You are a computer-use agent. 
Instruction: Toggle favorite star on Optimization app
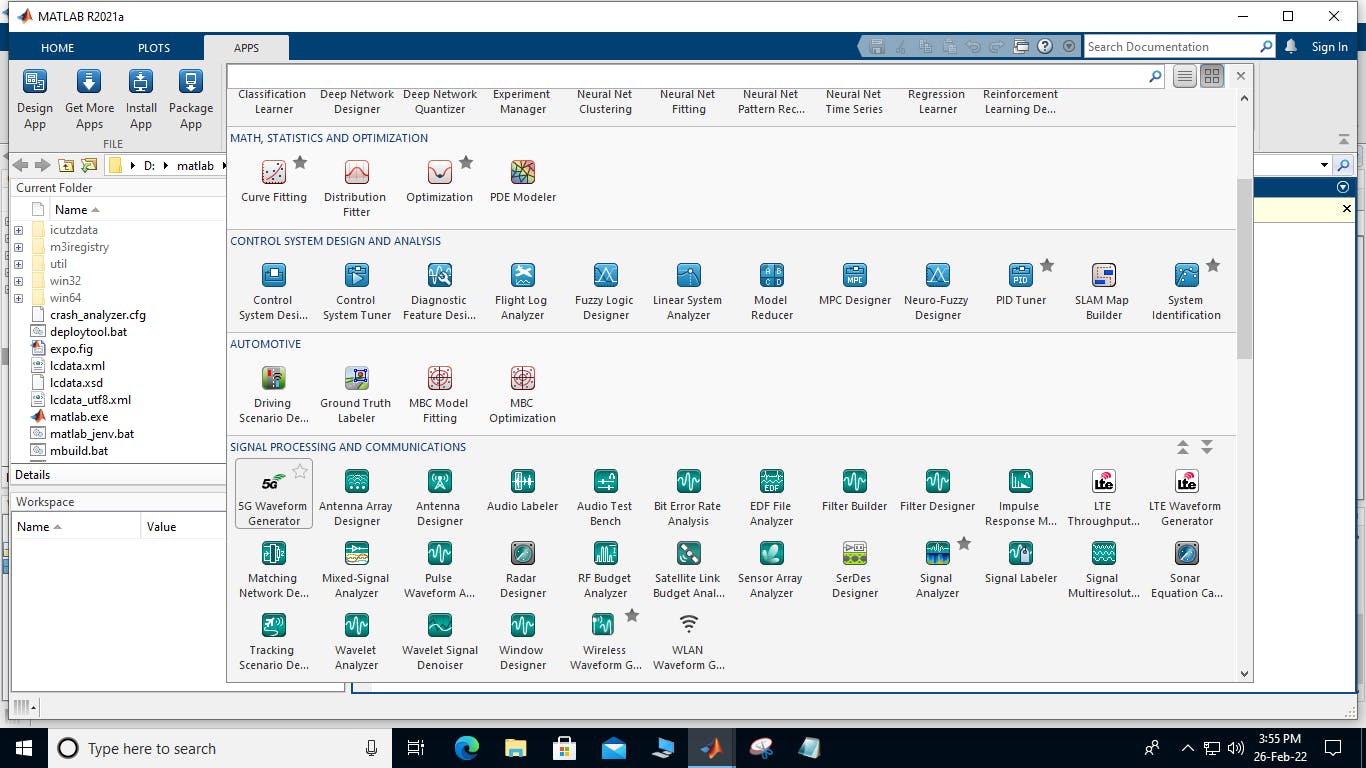[466, 162]
